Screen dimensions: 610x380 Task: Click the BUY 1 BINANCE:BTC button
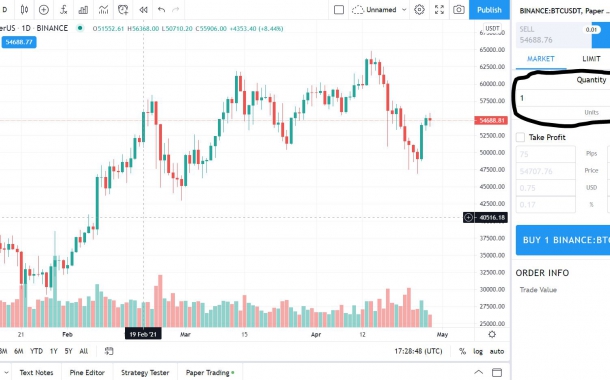point(563,240)
